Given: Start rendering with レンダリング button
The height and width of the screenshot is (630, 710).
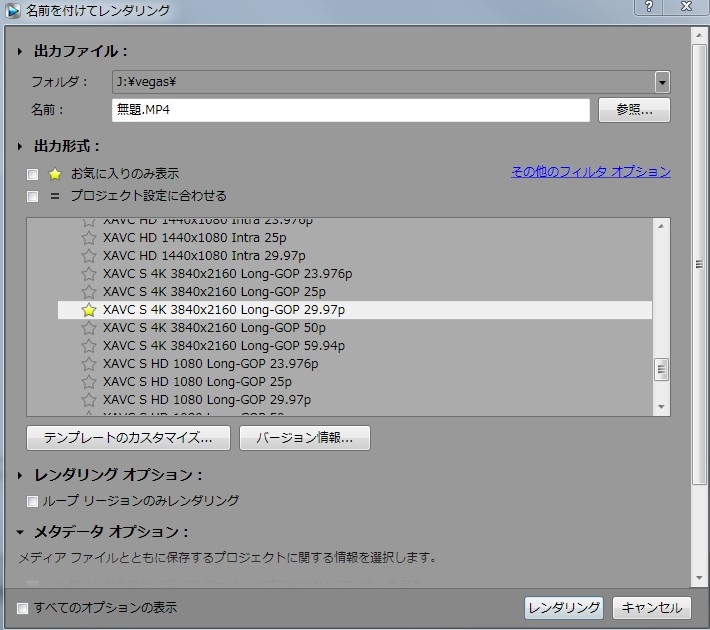Looking at the screenshot, I should pos(564,608).
